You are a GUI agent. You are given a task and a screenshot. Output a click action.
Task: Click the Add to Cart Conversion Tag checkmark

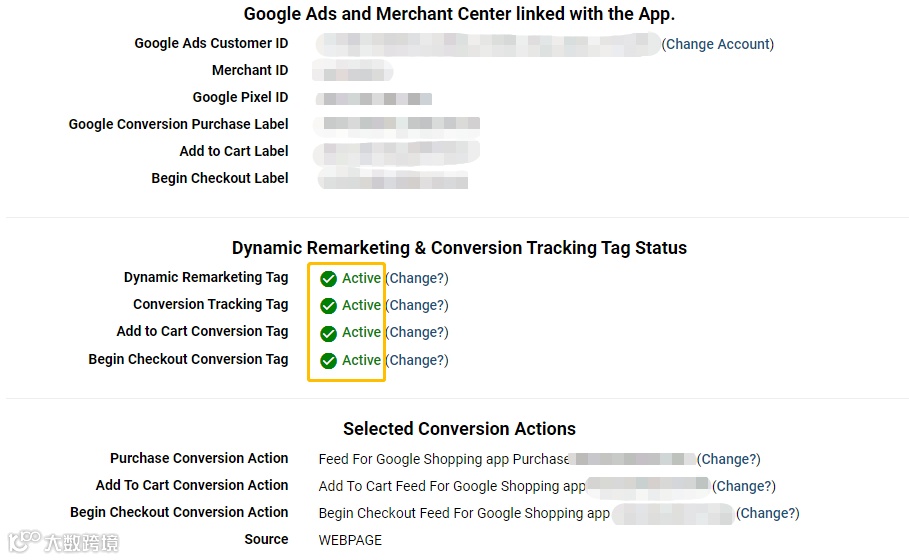(x=328, y=333)
